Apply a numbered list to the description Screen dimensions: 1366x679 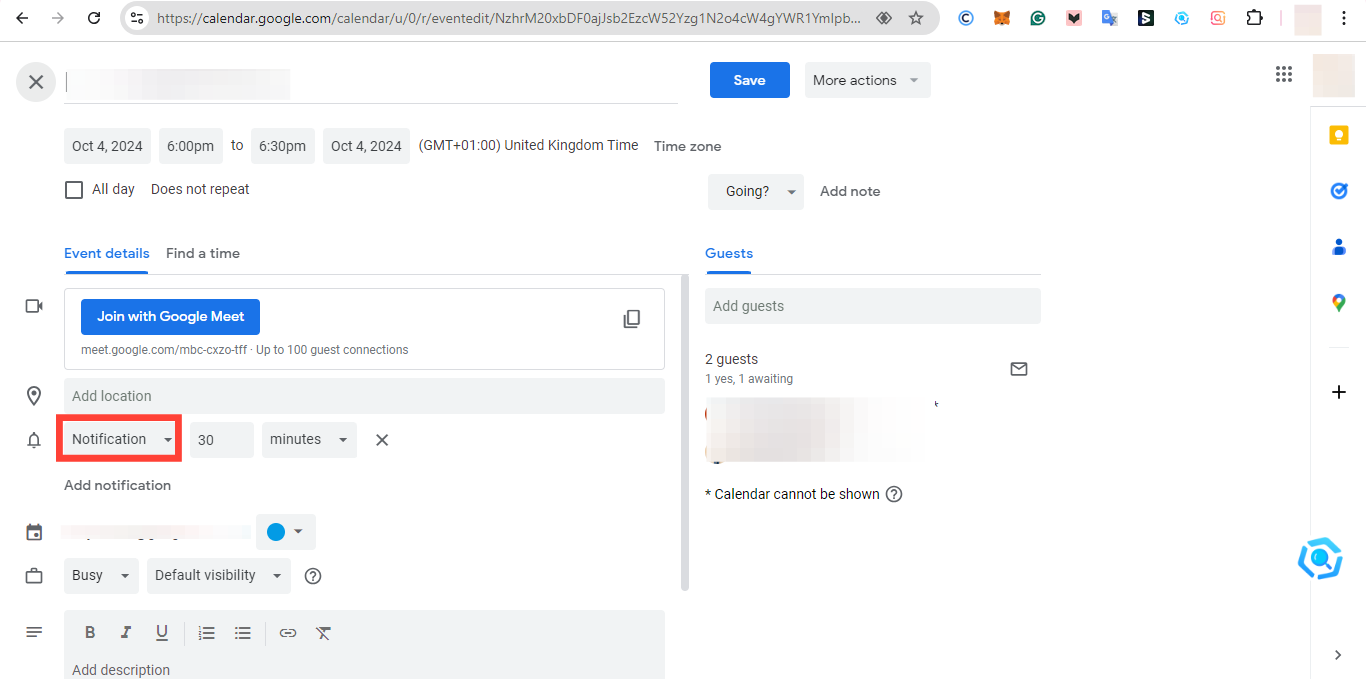206,632
